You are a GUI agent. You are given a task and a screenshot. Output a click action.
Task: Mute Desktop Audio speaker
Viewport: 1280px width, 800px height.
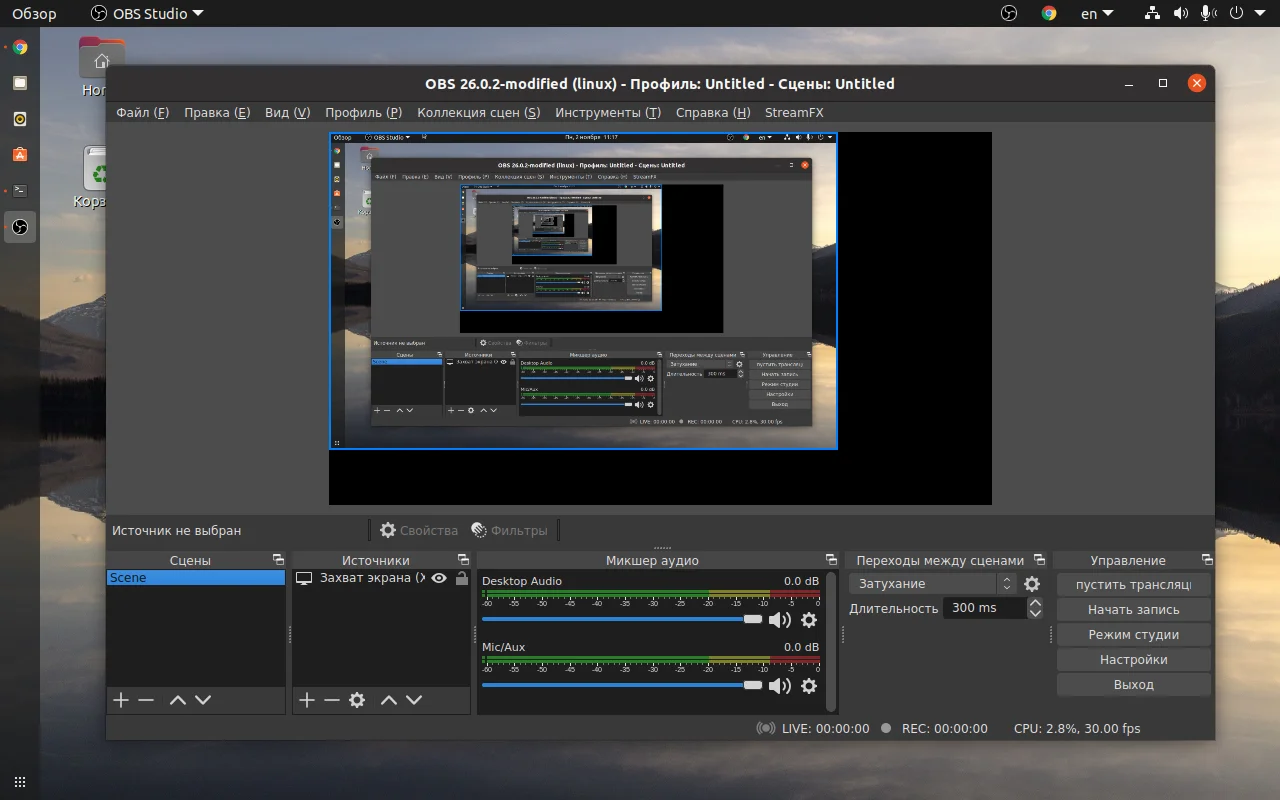tap(779, 620)
